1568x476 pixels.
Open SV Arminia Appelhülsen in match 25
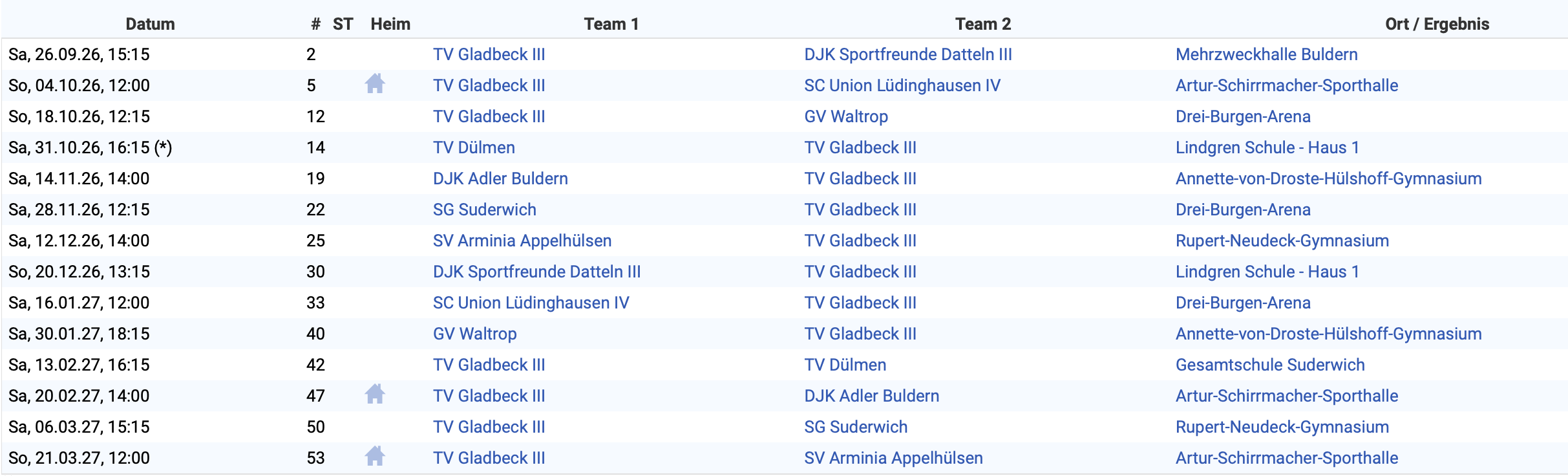[522, 241]
